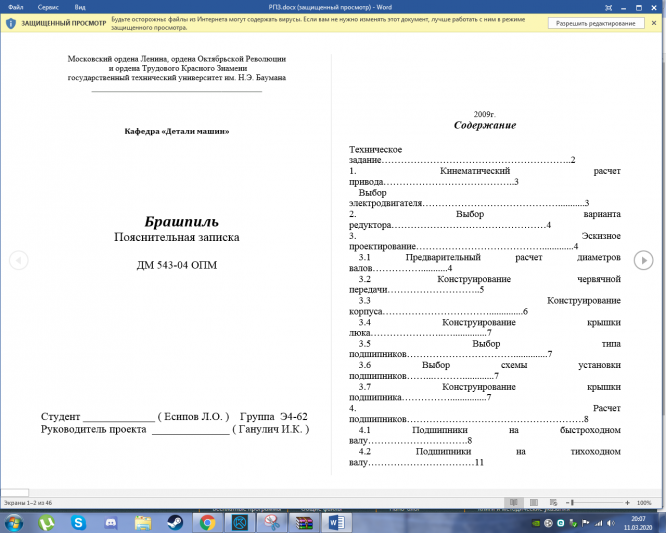Click contents entry 3.2 Конструирование червячной
The width and height of the screenshot is (666, 533).
pos(485,284)
